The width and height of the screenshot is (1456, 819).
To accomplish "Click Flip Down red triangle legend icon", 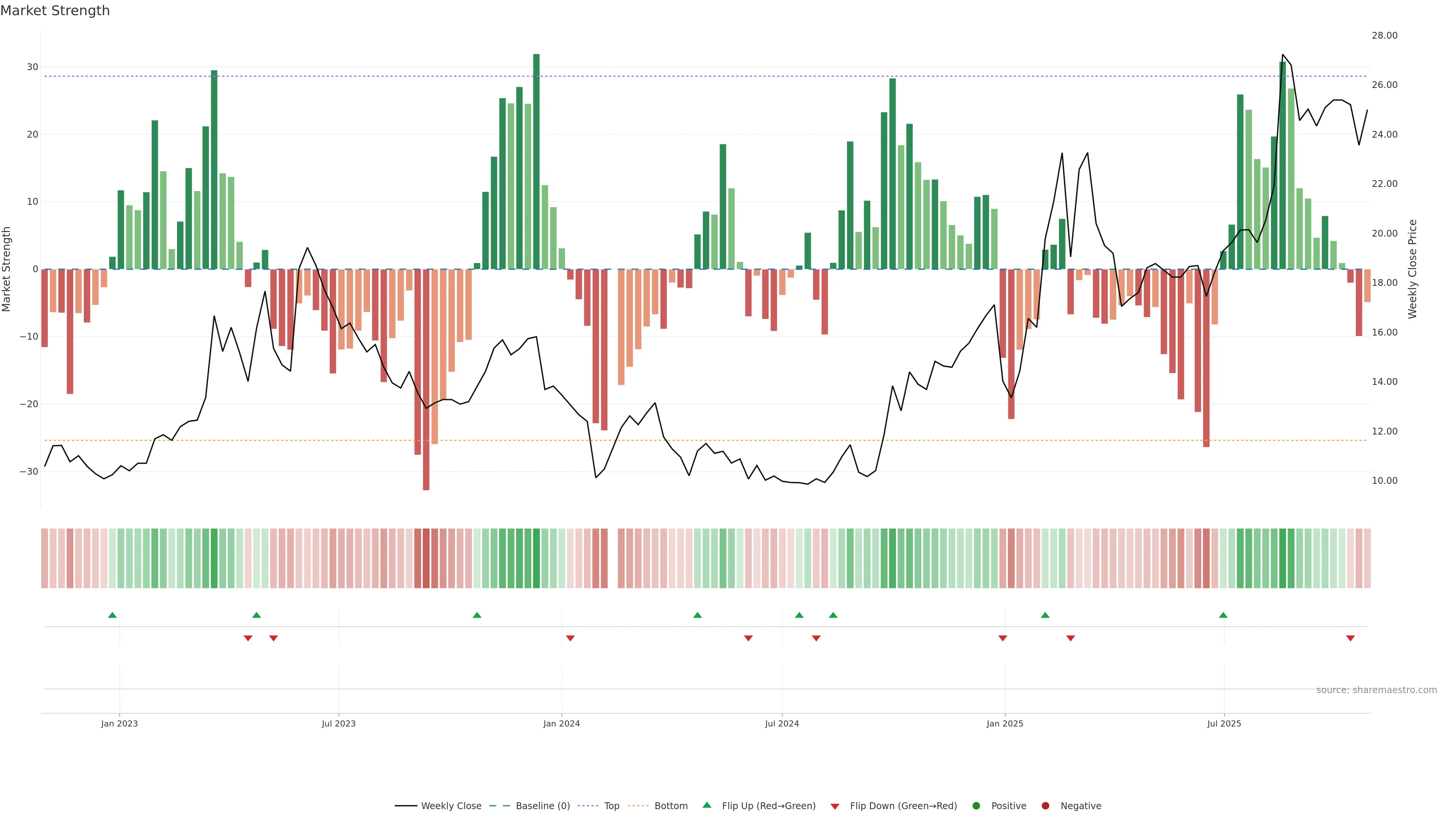I will (x=835, y=806).
